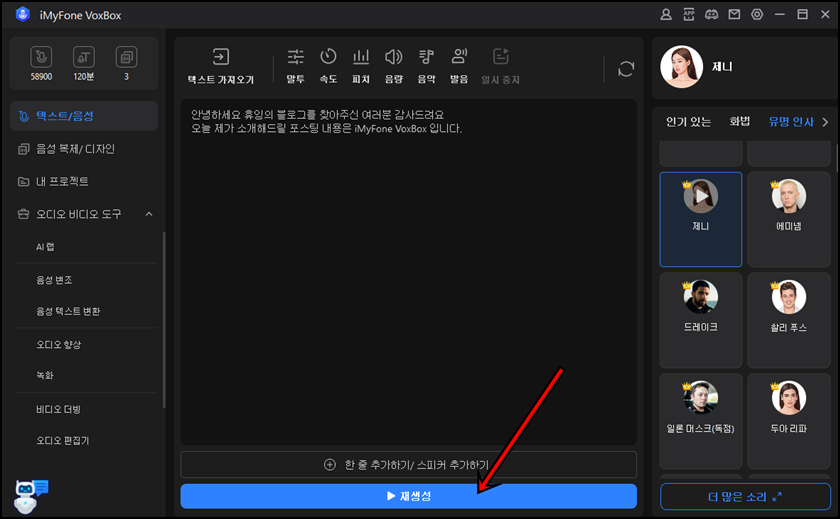The width and height of the screenshot is (840, 519).
Task: Open the mail messages icon
Action: [x=734, y=14]
